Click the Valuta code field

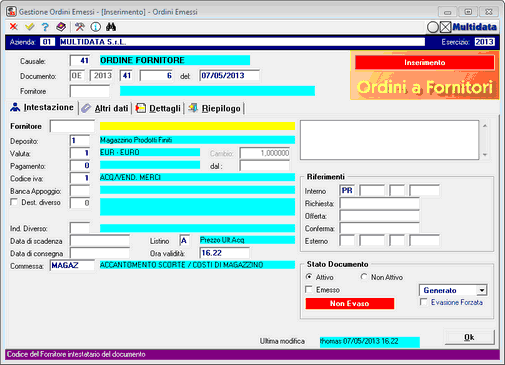pyautogui.click(x=80, y=153)
